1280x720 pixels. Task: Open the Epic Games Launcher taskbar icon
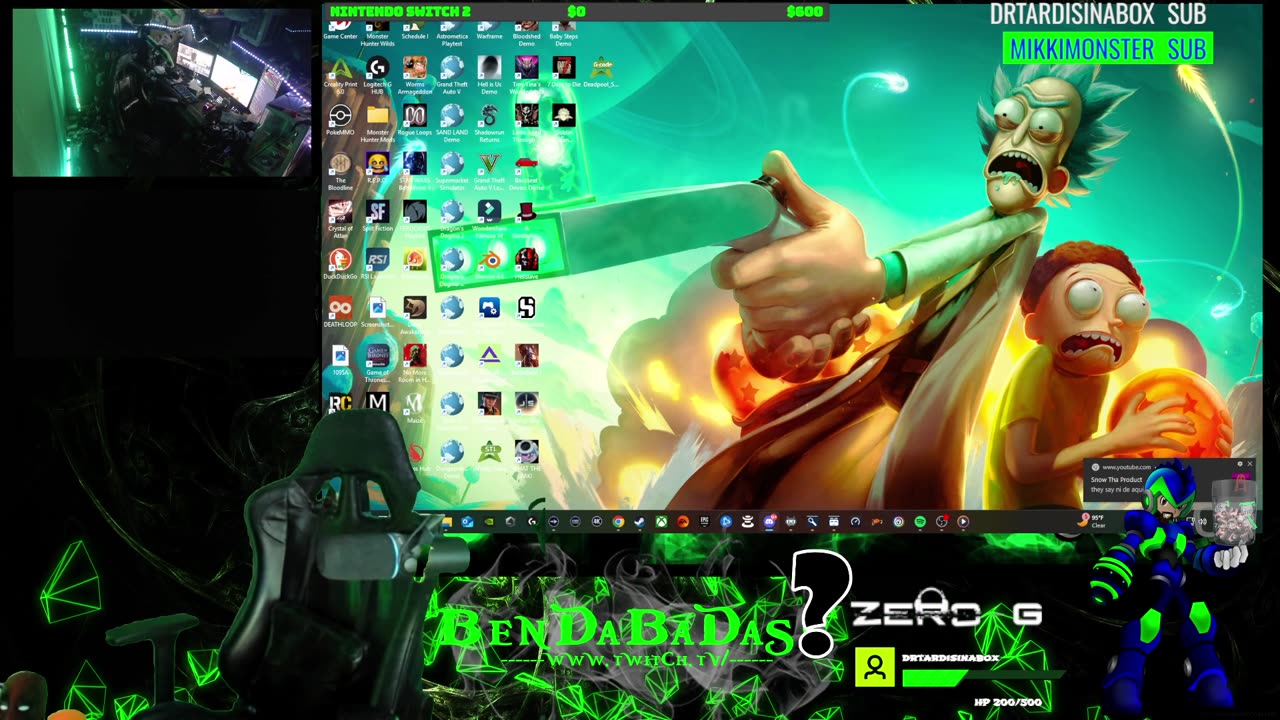coord(704,521)
